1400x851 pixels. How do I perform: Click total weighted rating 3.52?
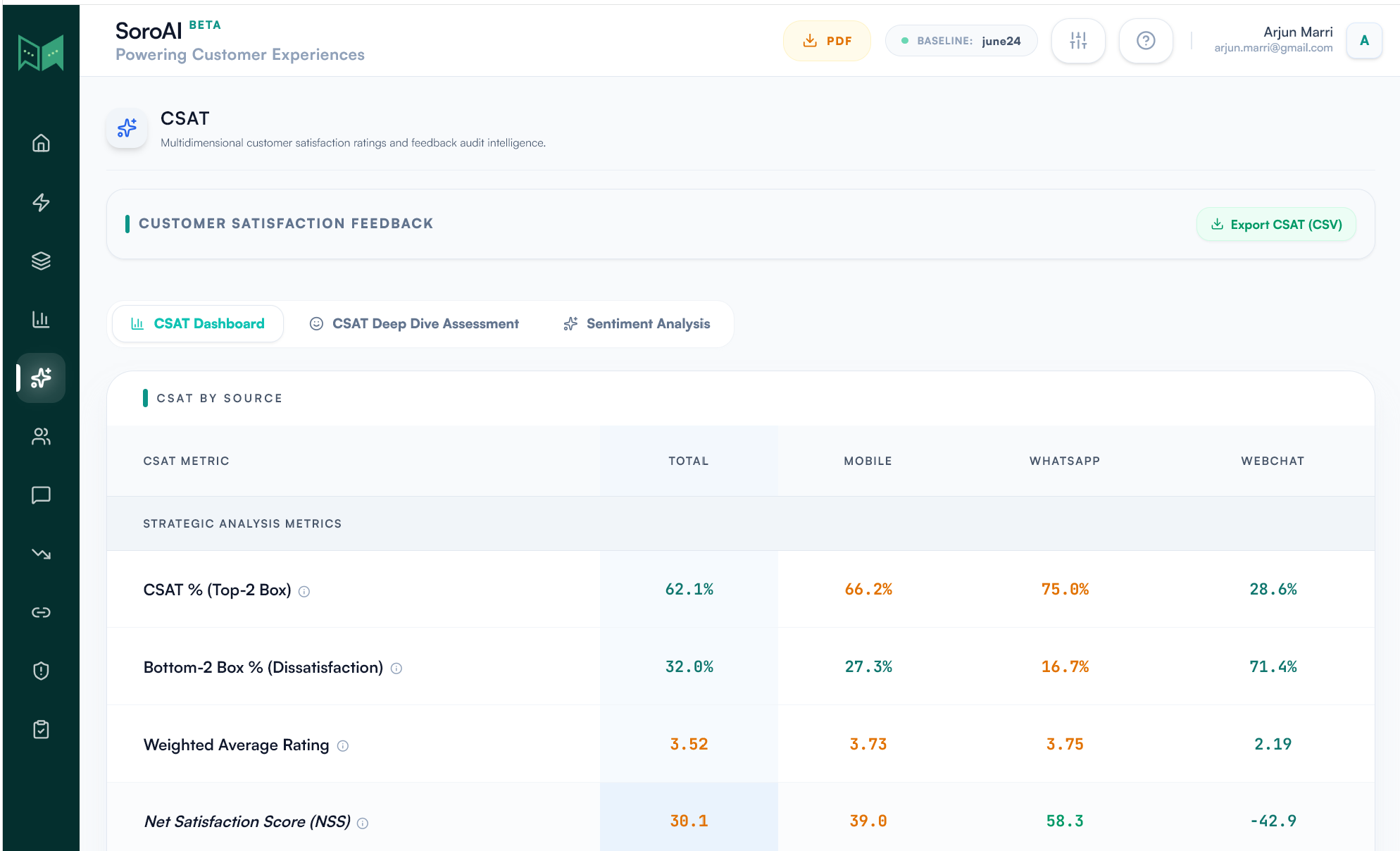click(689, 745)
